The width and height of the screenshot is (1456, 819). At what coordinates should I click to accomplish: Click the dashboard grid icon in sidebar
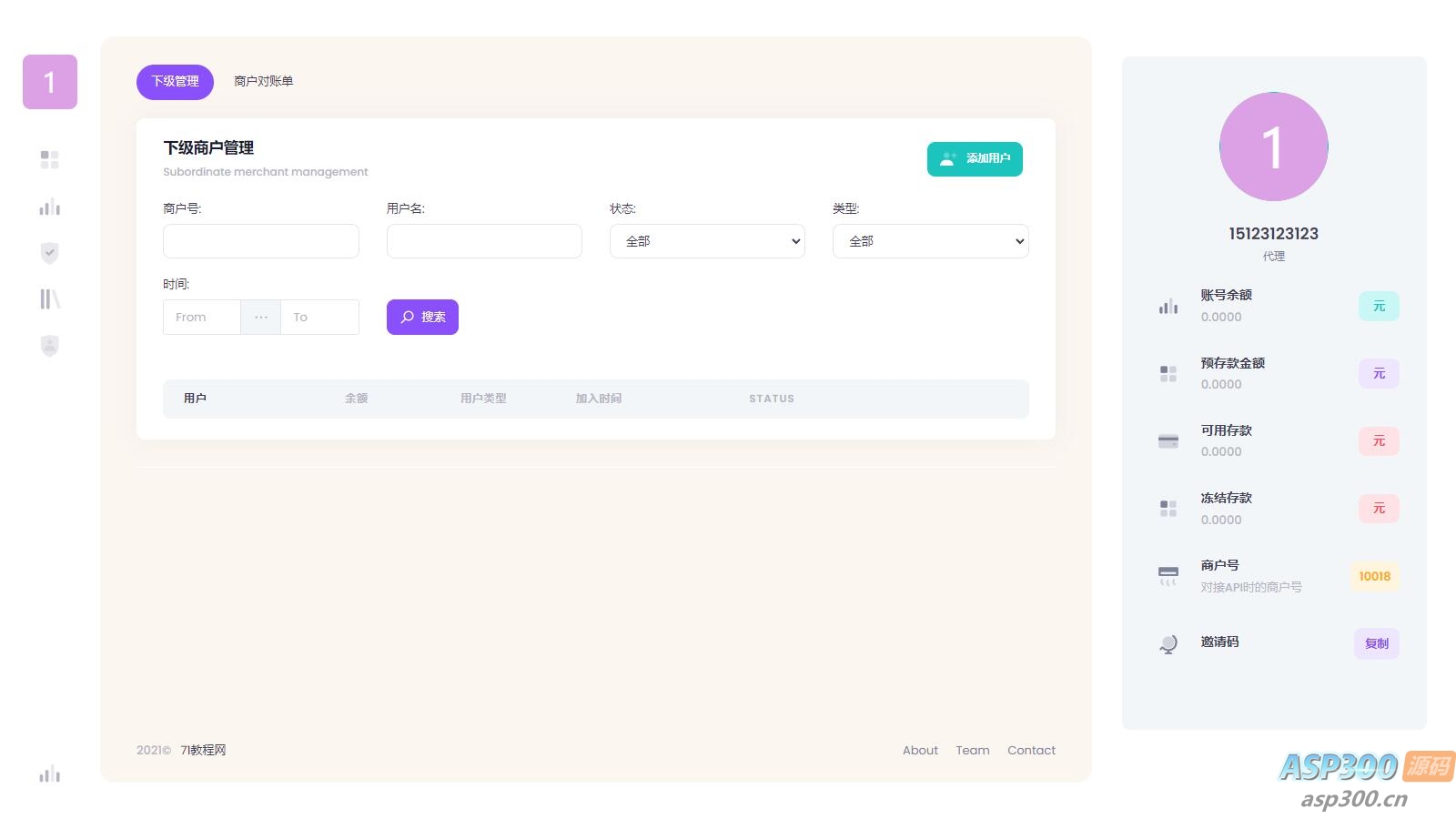pyautogui.click(x=49, y=160)
